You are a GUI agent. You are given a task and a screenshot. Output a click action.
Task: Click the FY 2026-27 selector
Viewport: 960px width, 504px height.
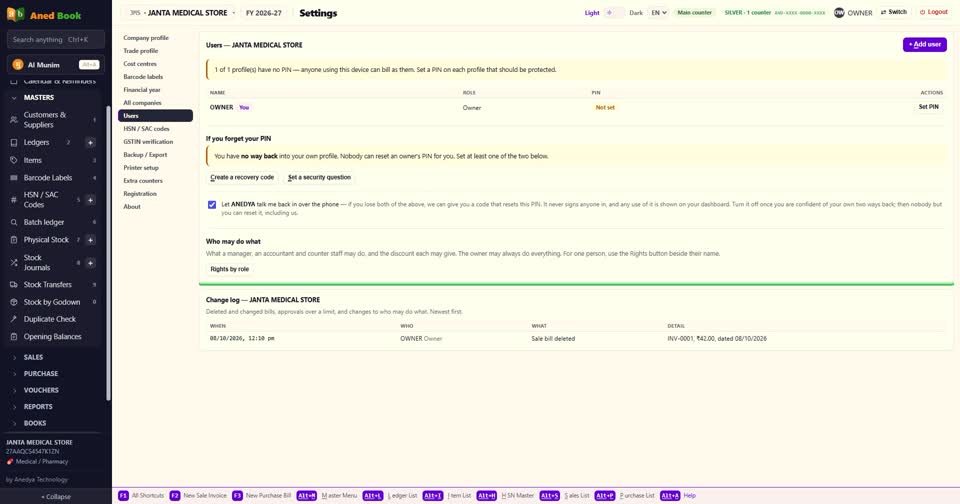pos(264,12)
